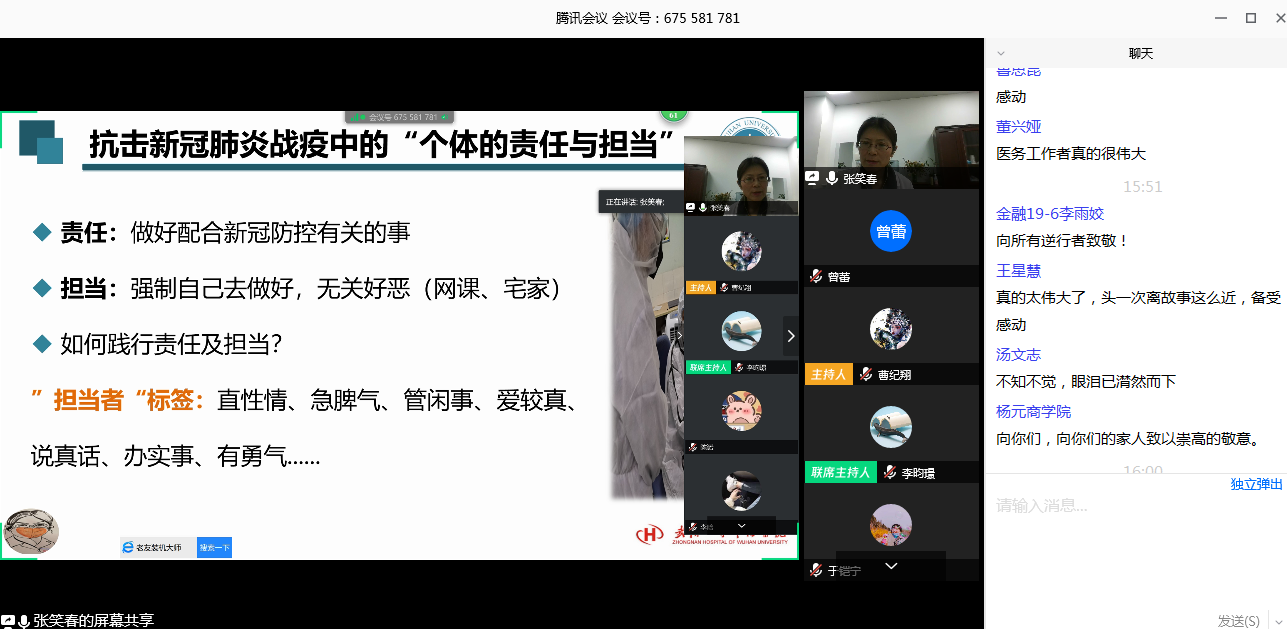
Task: Select sender name 杨元商学院 in chat
Action: (x=1033, y=412)
